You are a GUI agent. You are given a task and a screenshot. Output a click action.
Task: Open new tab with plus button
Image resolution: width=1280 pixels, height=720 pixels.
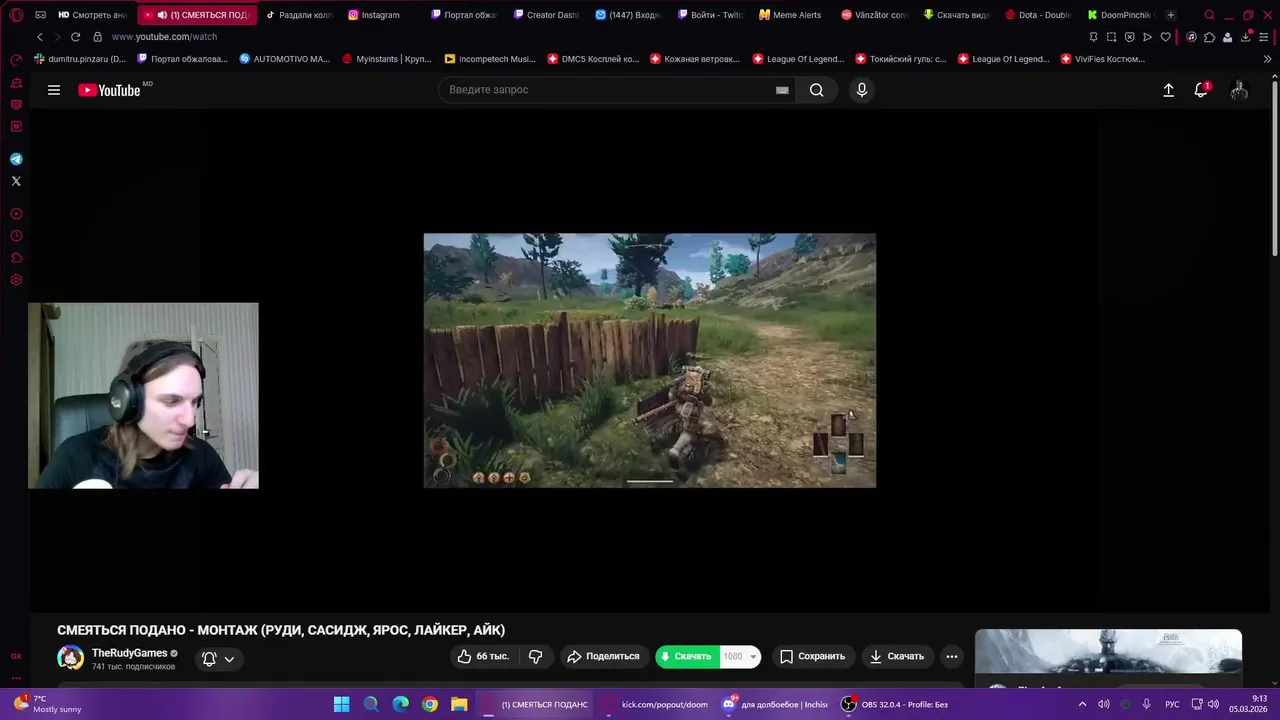tap(1171, 15)
